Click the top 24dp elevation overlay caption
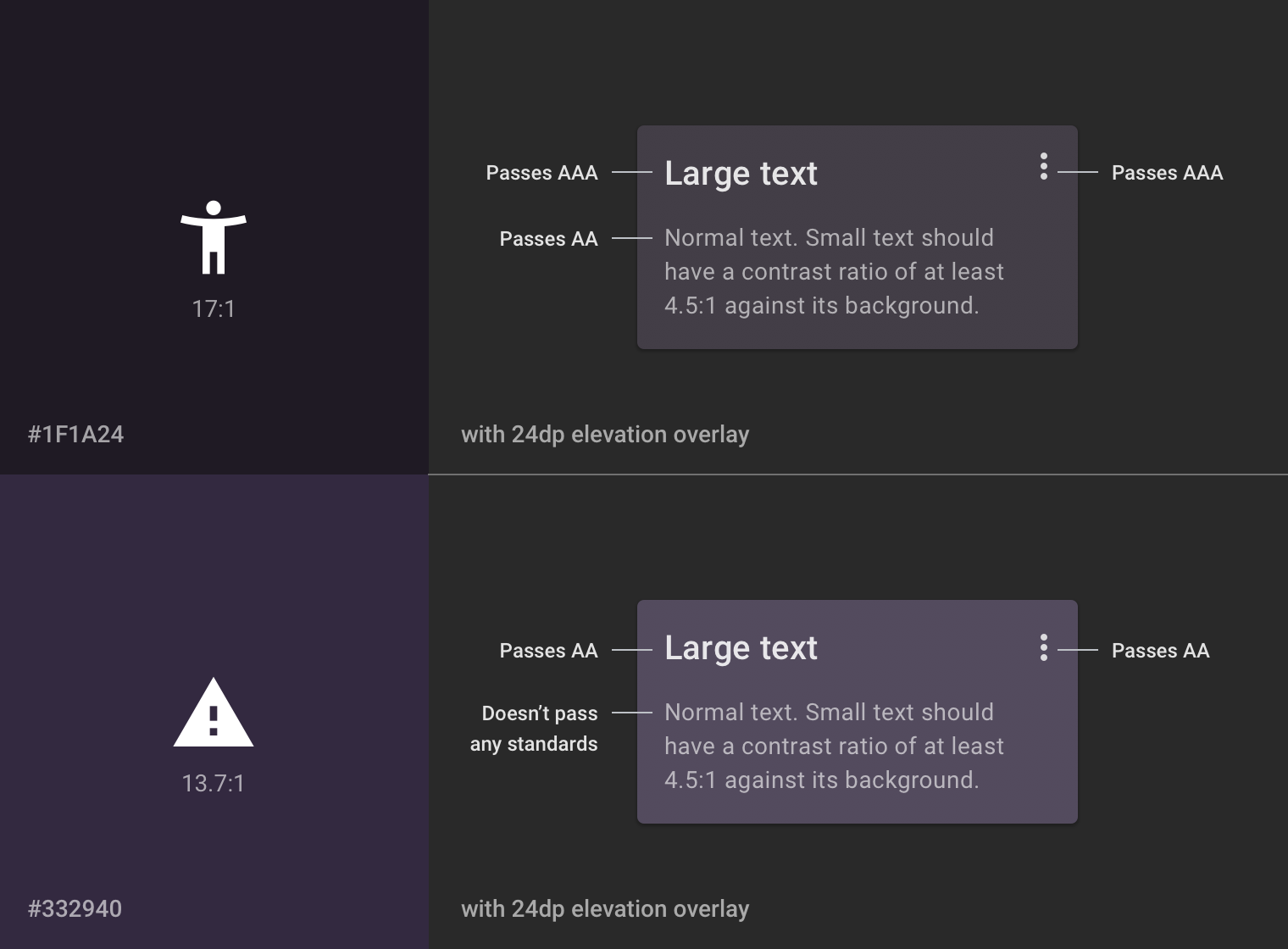This screenshot has width=1288, height=949. pos(605,435)
